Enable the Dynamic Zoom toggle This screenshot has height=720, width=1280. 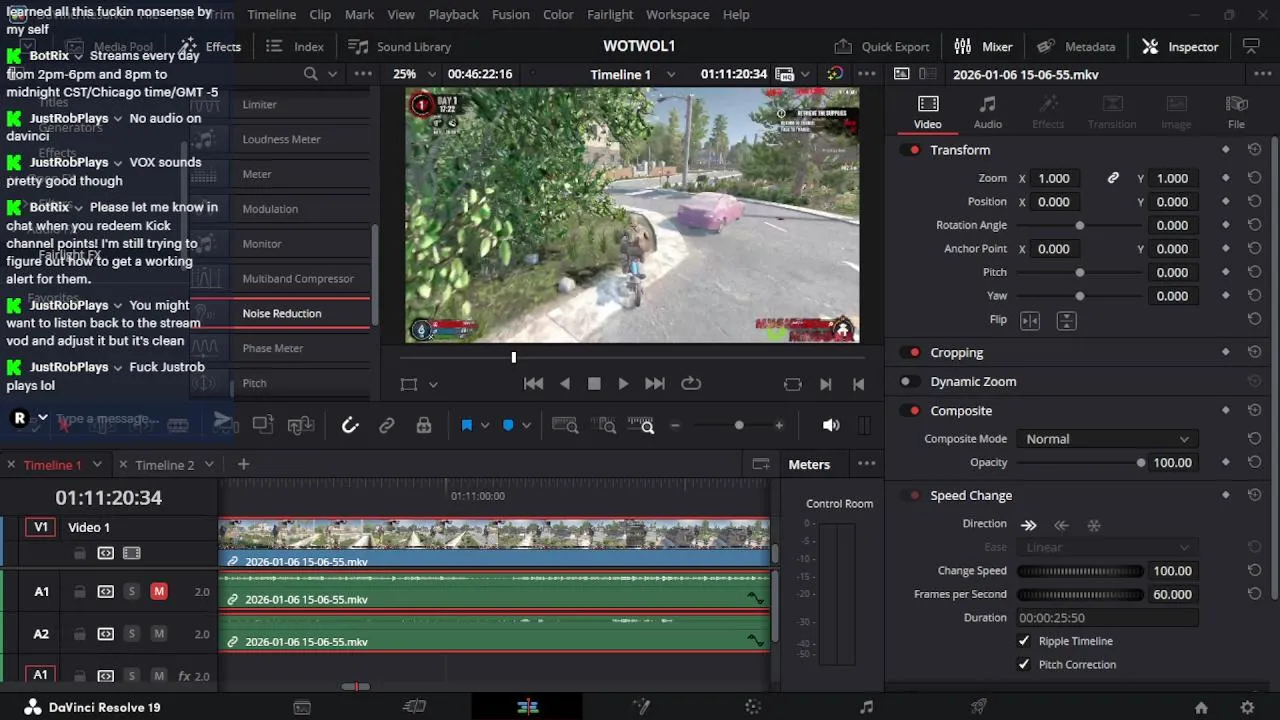[908, 382]
